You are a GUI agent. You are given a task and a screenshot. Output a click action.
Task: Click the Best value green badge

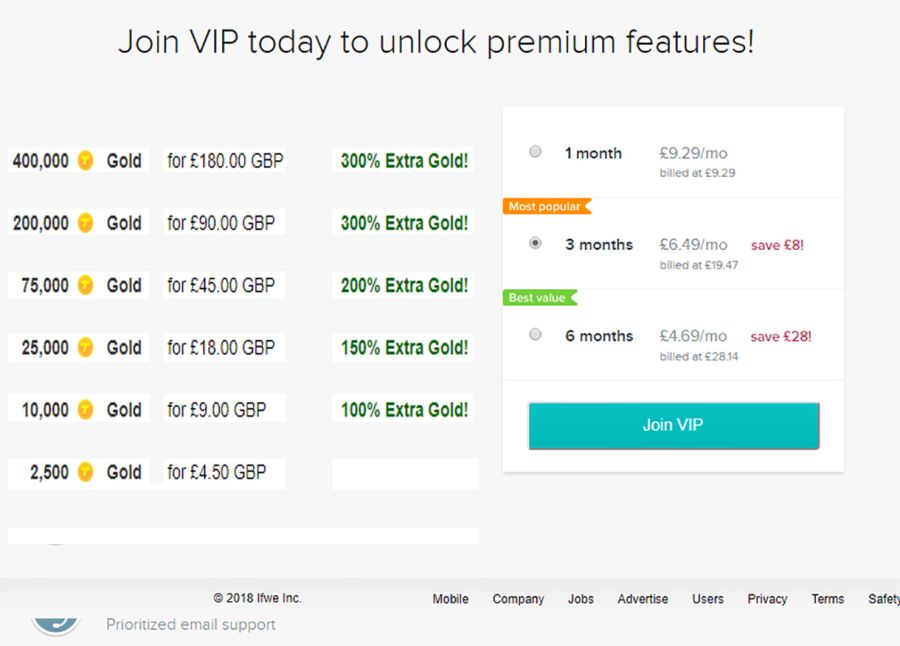point(538,298)
